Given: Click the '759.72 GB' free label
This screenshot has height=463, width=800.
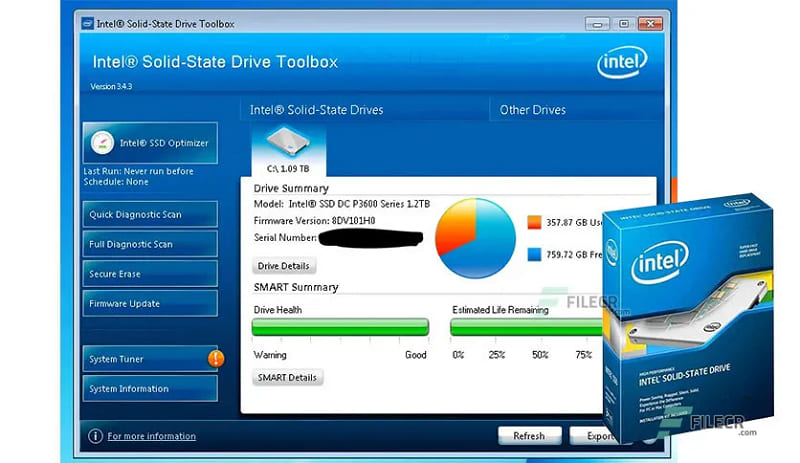Looking at the screenshot, I should pos(568,254).
